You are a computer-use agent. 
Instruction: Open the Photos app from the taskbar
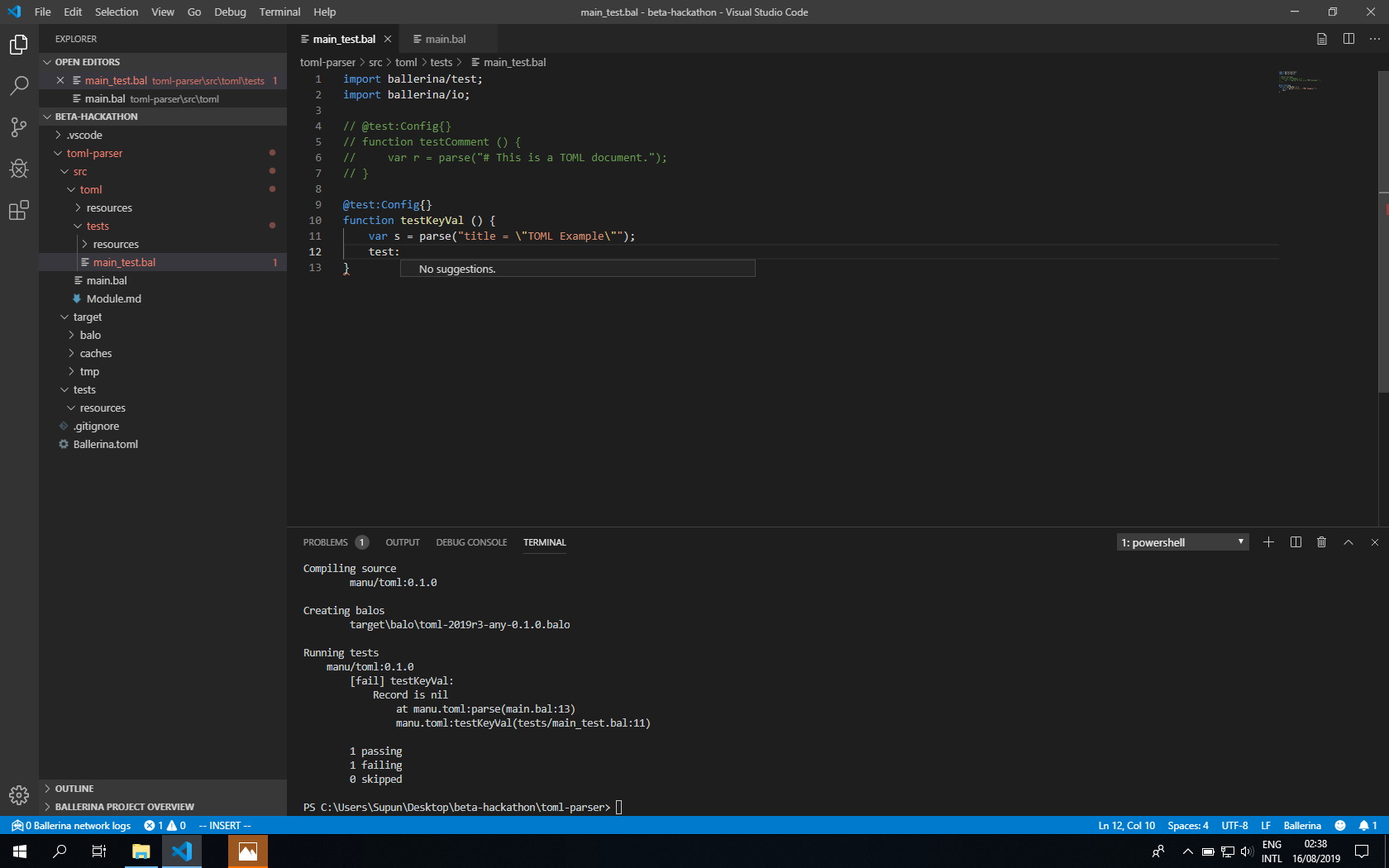[248, 851]
